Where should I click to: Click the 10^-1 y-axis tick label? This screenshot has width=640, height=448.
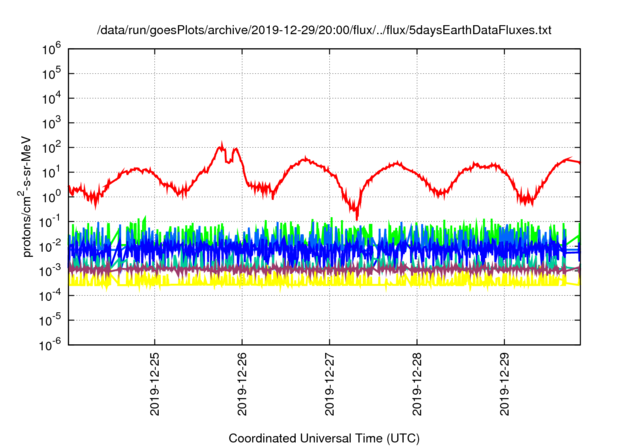coord(51,222)
